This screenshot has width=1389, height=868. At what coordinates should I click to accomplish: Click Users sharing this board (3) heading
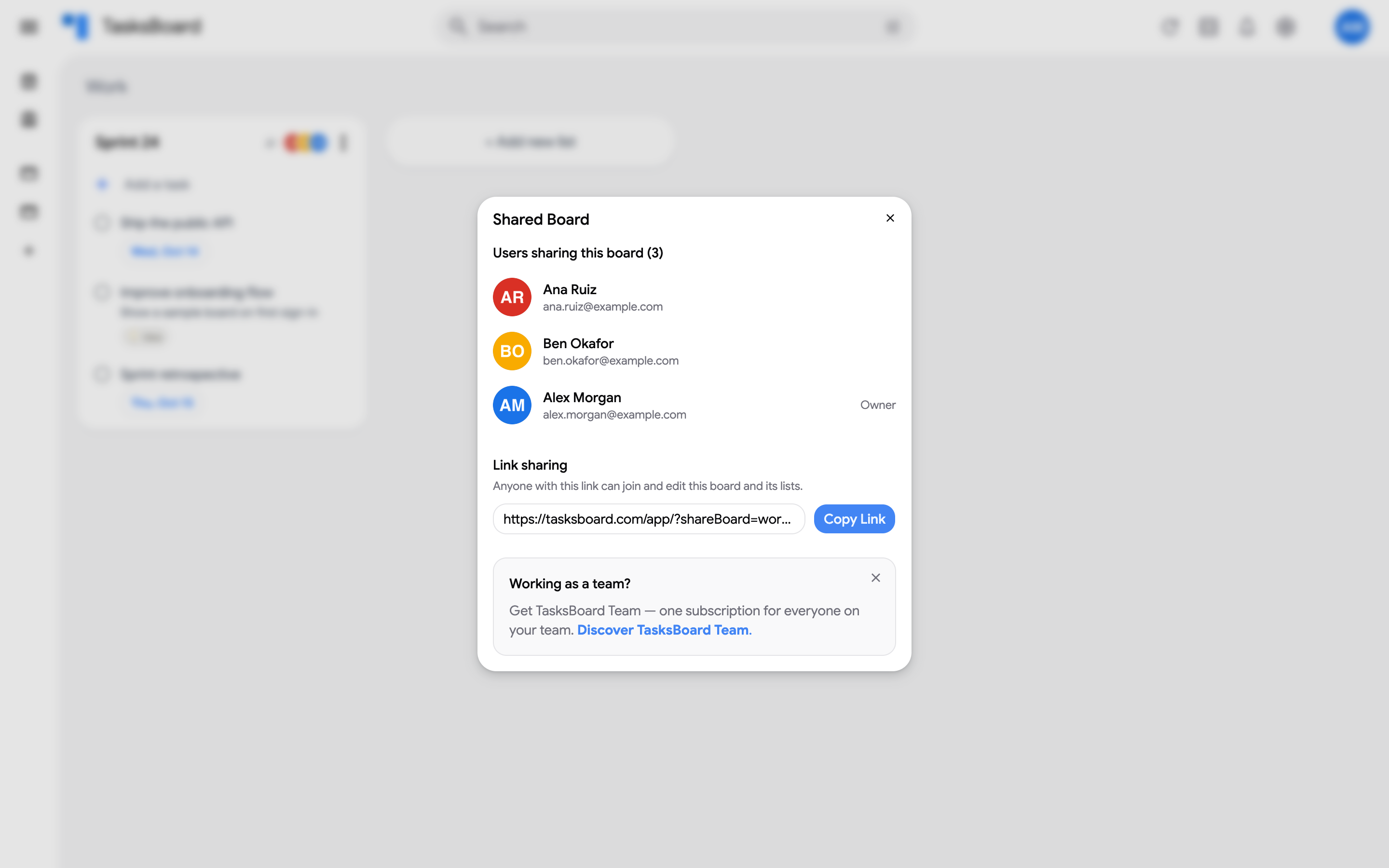(578, 253)
